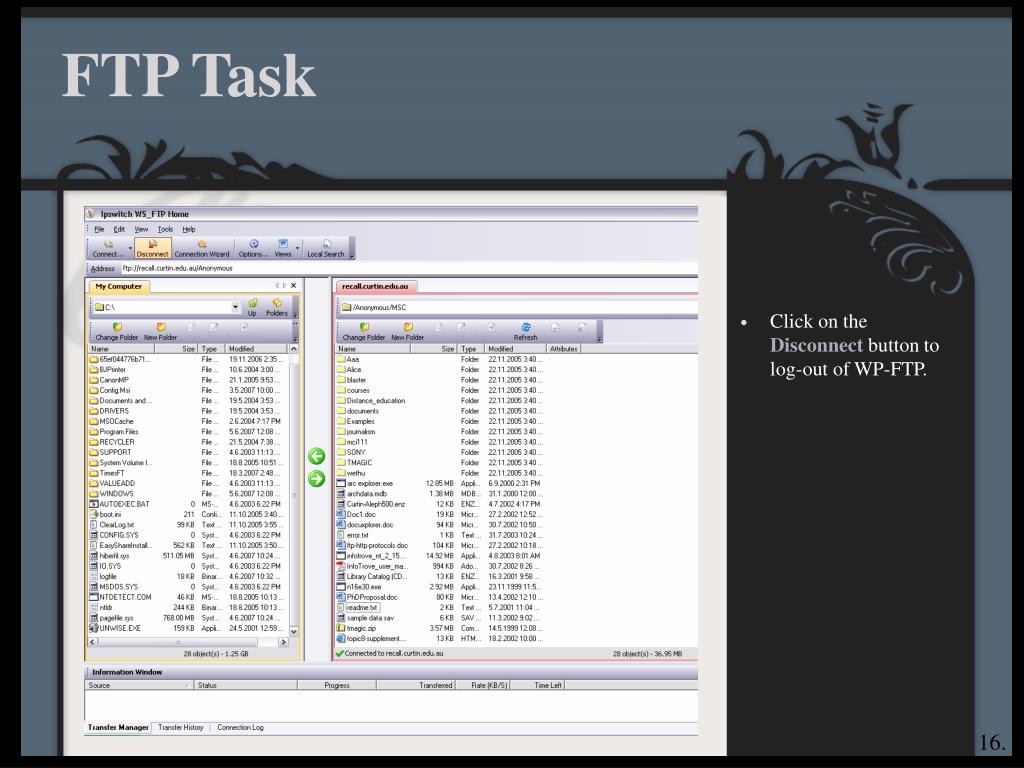Click Change Folder in My Computer pane
Image resolution: width=1024 pixels, height=768 pixels.
tap(117, 332)
